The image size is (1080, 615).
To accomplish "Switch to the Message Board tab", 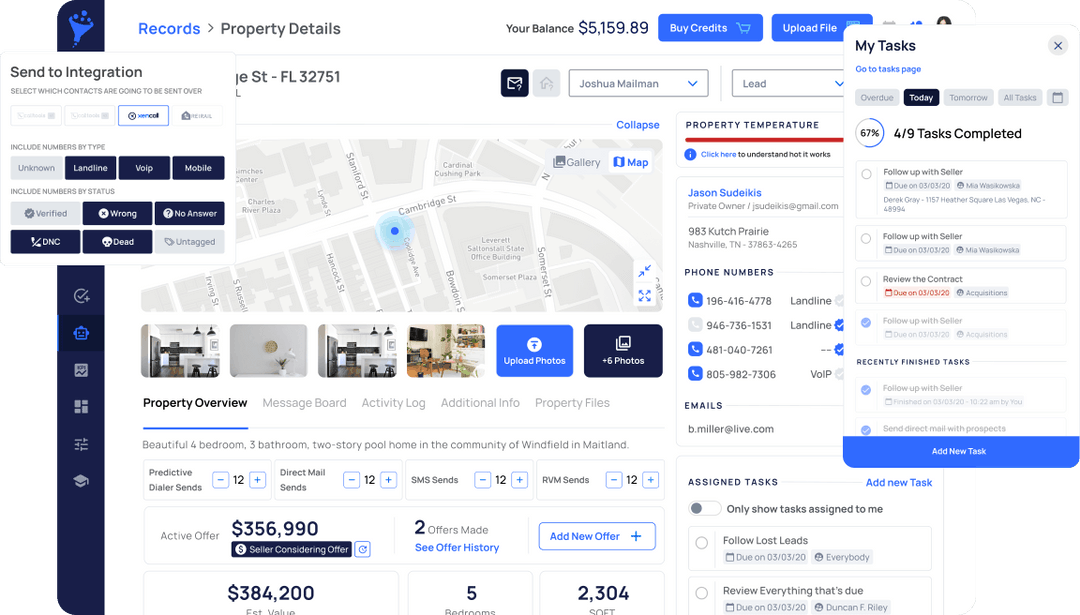I will (x=304, y=403).
